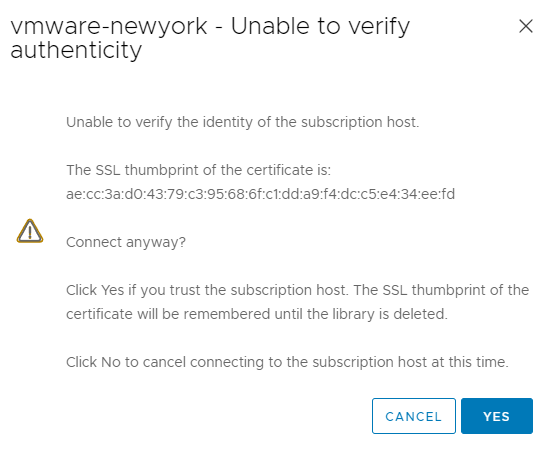
Task: Click the 'Click Yes if you trust' instruction line
Action: coord(298,290)
